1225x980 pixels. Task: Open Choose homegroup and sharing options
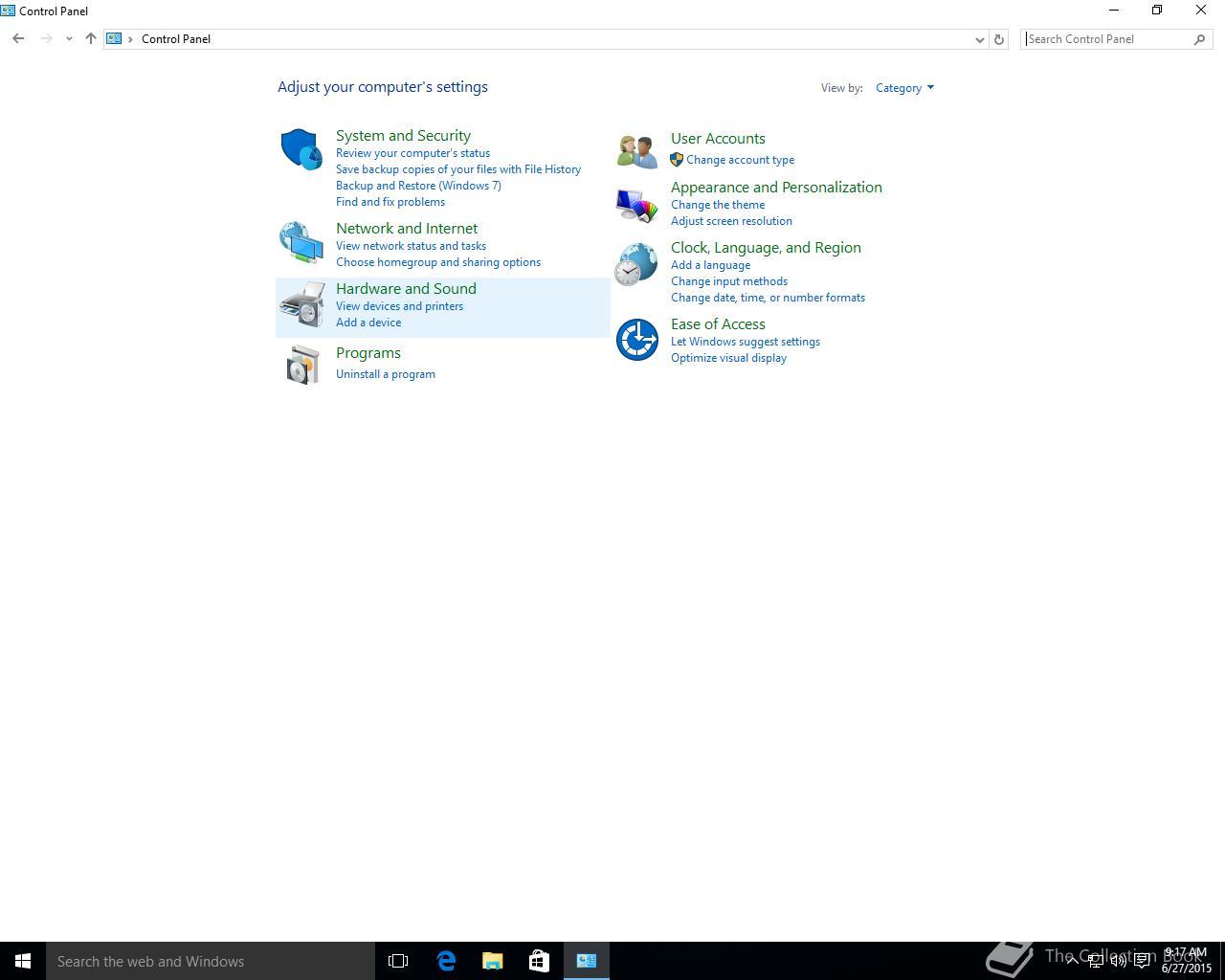tap(438, 262)
